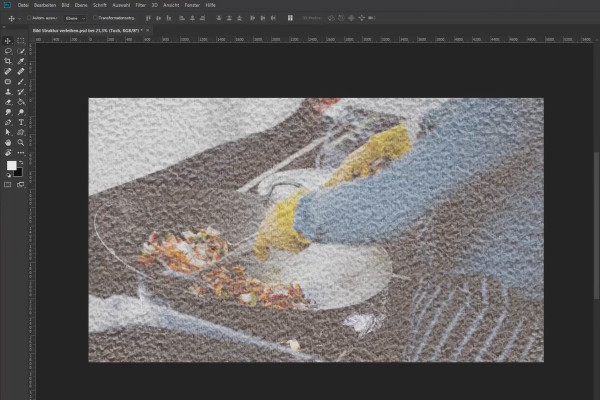Click the 3D orbit icon in options bar
Image resolution: width=600 pixels, height=400 pixels.
coord(331,18)
